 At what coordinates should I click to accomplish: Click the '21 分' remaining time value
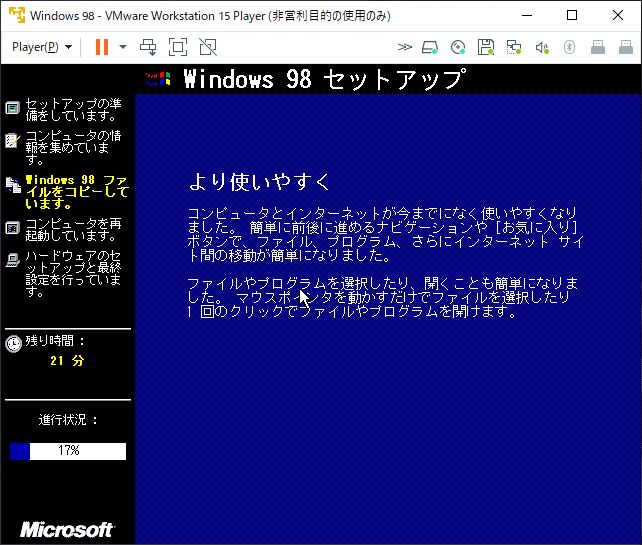pos(67,361)
